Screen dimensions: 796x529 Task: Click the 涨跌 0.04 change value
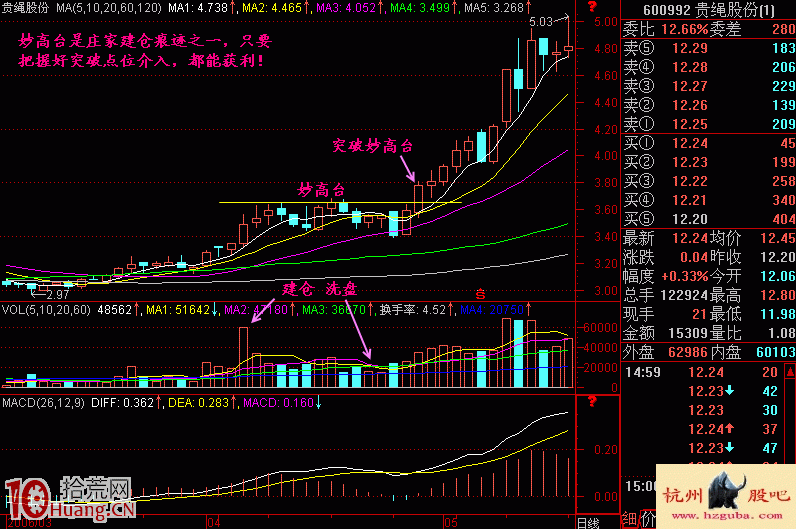[x=693, y=257]
